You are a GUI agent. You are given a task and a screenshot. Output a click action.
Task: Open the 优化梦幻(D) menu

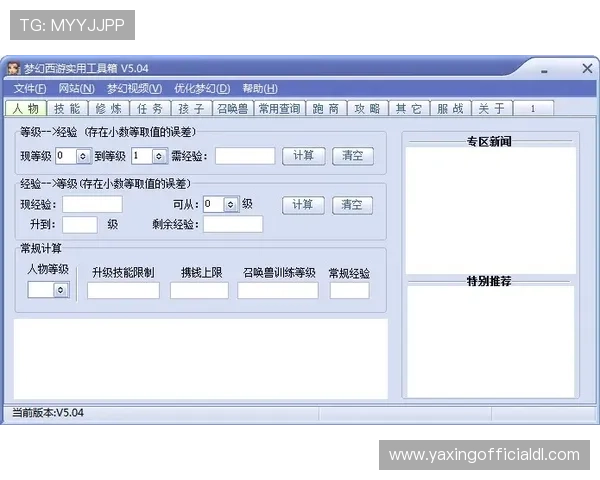tap(202, 89)
